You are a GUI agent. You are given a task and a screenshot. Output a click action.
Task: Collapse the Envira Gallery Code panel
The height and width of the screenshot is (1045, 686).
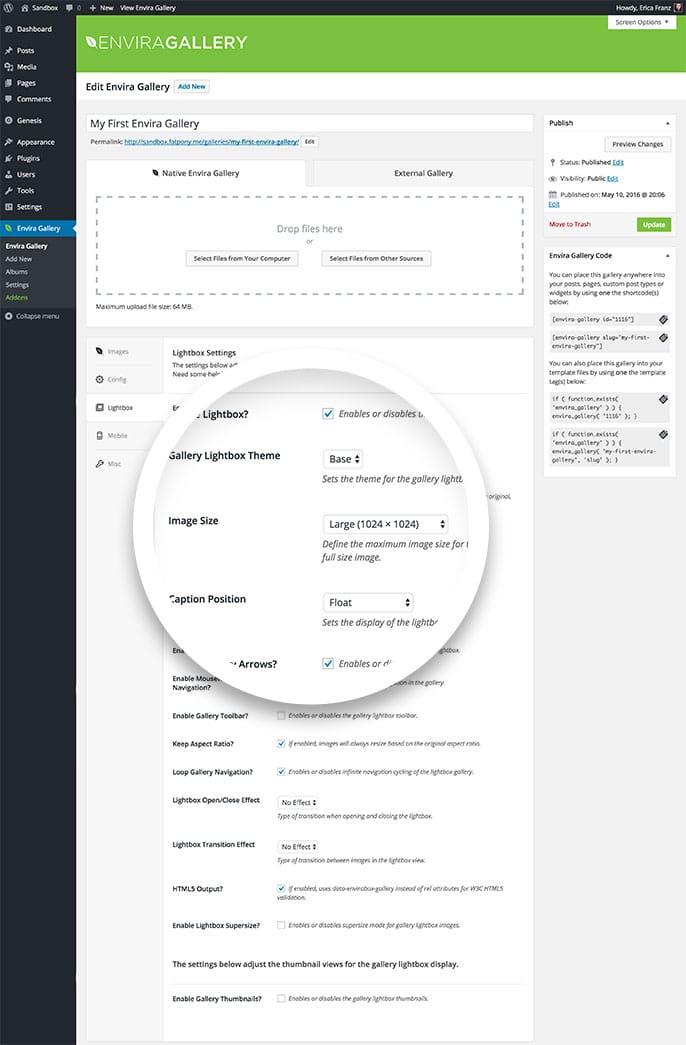pos(667,256)
